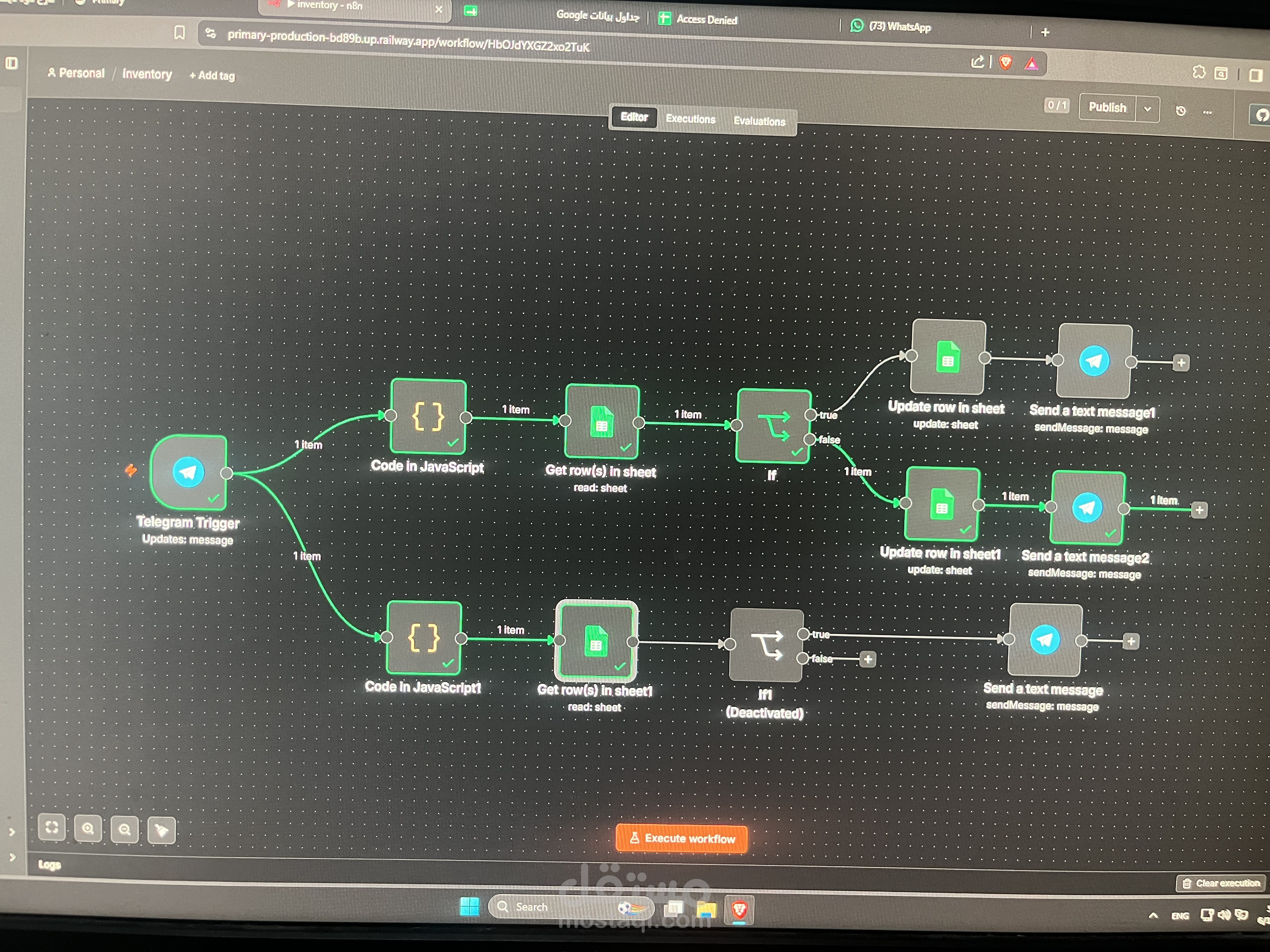
Task: Click the ENG language indicator
Action: pyautogui.click(x=1180, y=916)
